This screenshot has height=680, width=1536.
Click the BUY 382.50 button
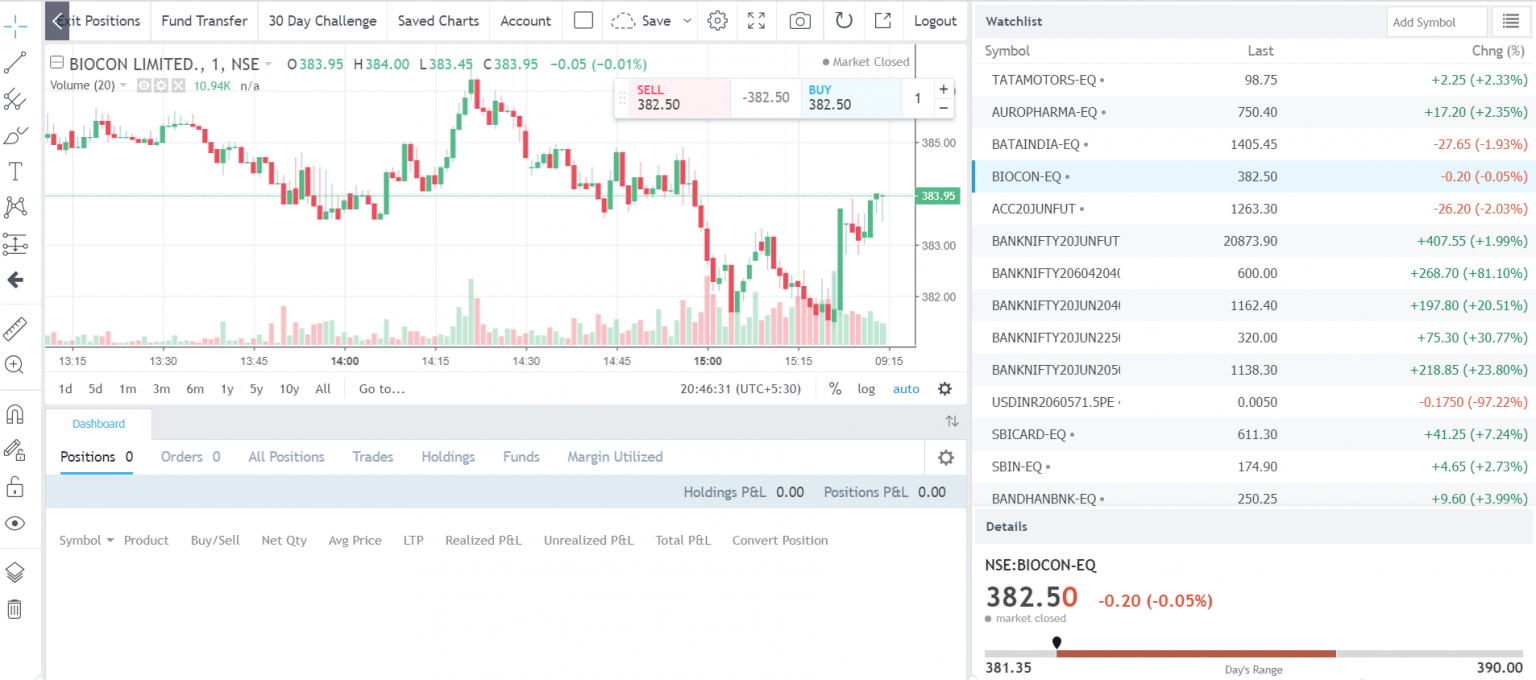point(852,96)
